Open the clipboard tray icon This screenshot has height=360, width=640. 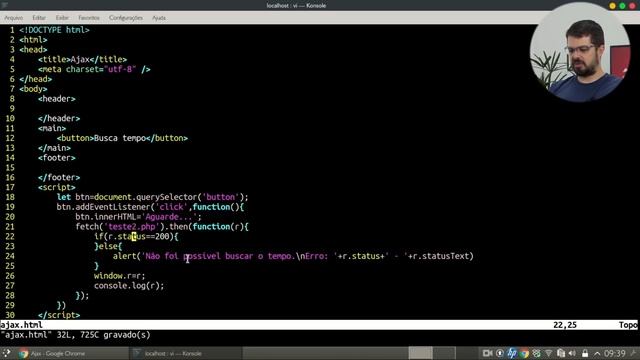(x=561, y=353)
